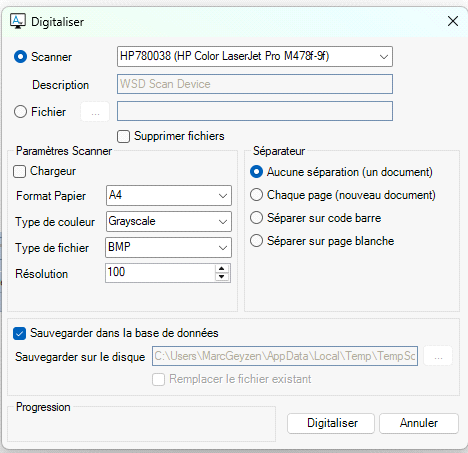Select Aucune séparation (un document)

click(x=256, y=172)
